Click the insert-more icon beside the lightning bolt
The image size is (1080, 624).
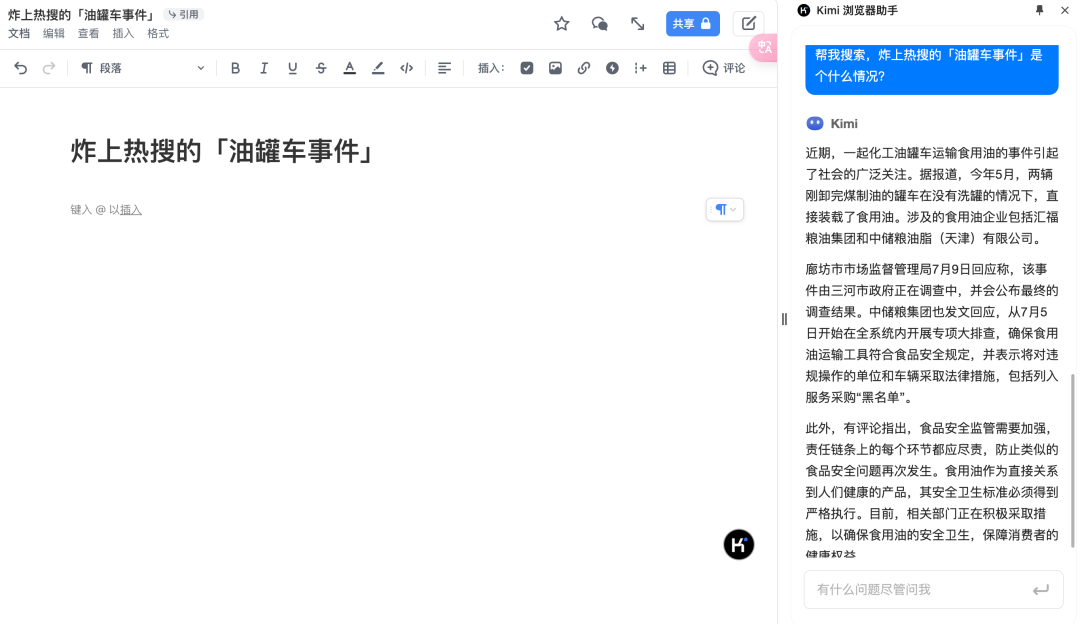pyautogui.click(x=641, y=68)
